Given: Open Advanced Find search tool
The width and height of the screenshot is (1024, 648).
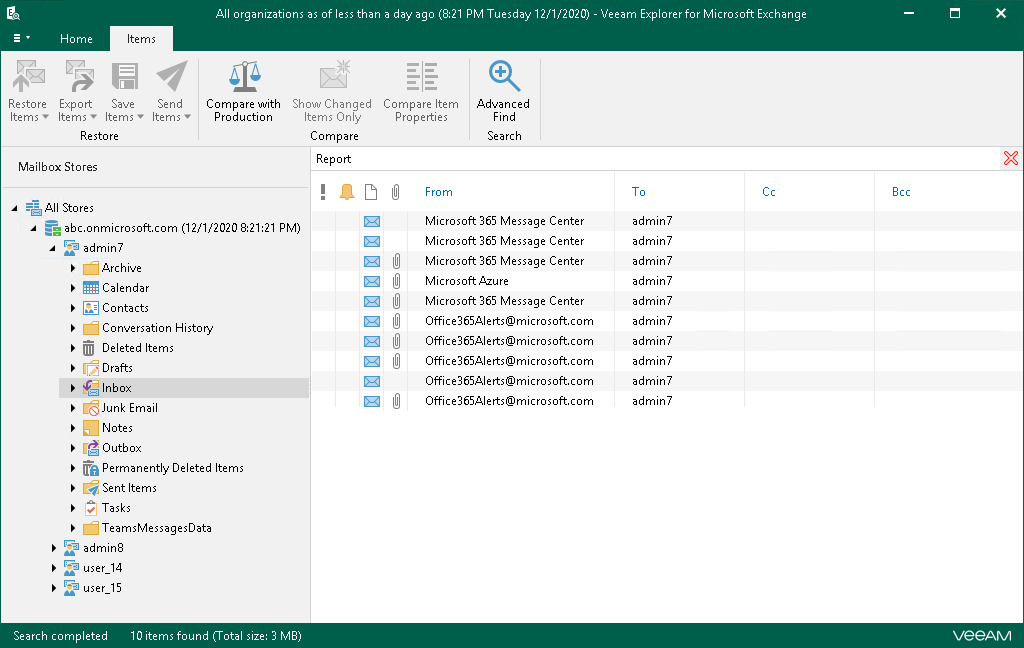Looking at the screenshot, I should pos(503,78).
